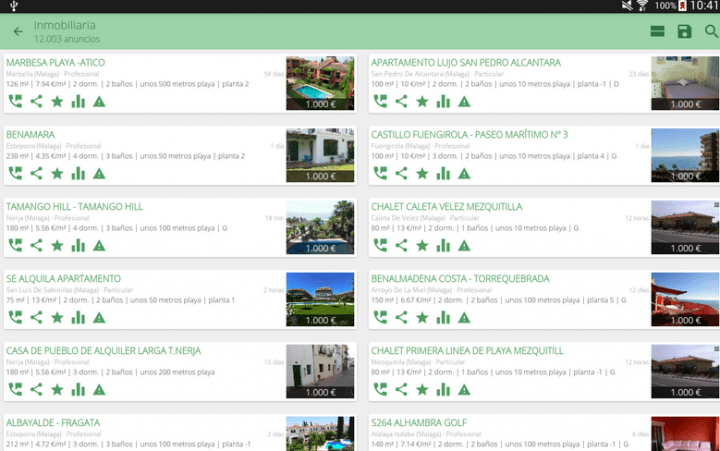Open CASTILLO FUENGIROLA - PASEO MARÍTIMO title
Viewport: 720px width, 451px height.
(469, 135)
